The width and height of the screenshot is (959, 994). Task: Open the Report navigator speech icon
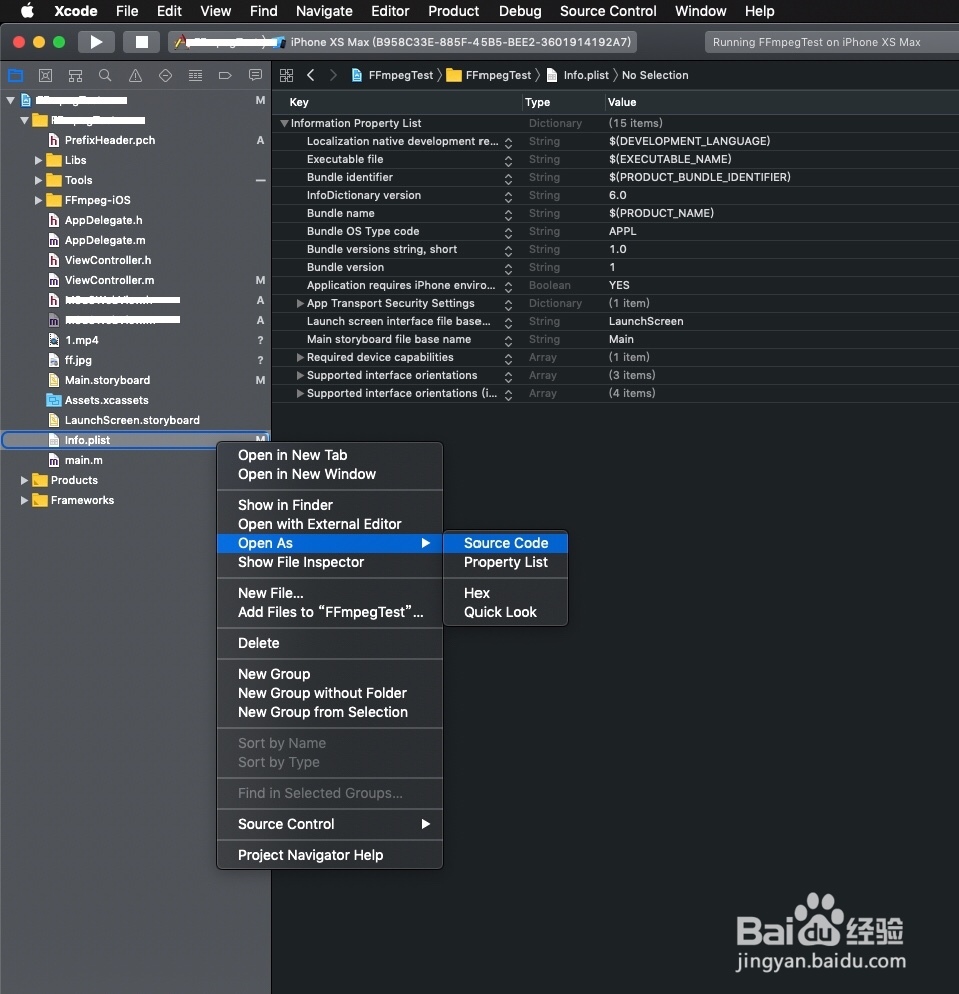pyautogui.click(x=255, y=75)
